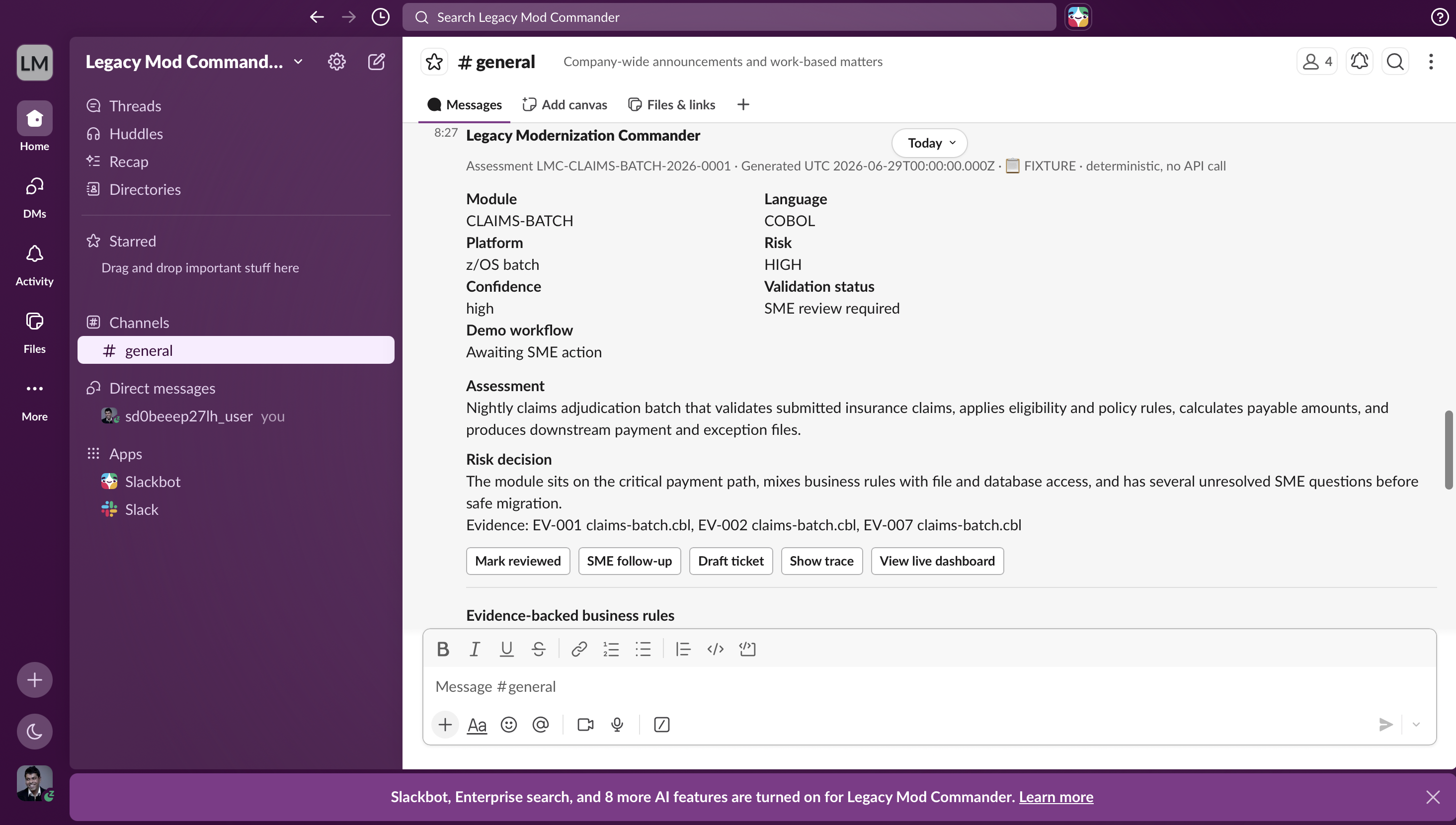Screen dimensions: 1456x825
Task: Insert a code block
Action: [747, 649]
